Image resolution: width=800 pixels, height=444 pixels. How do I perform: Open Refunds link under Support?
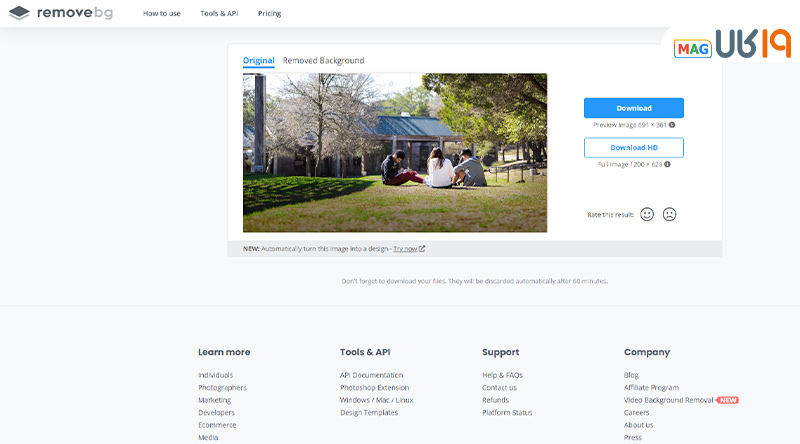(495, 400)
